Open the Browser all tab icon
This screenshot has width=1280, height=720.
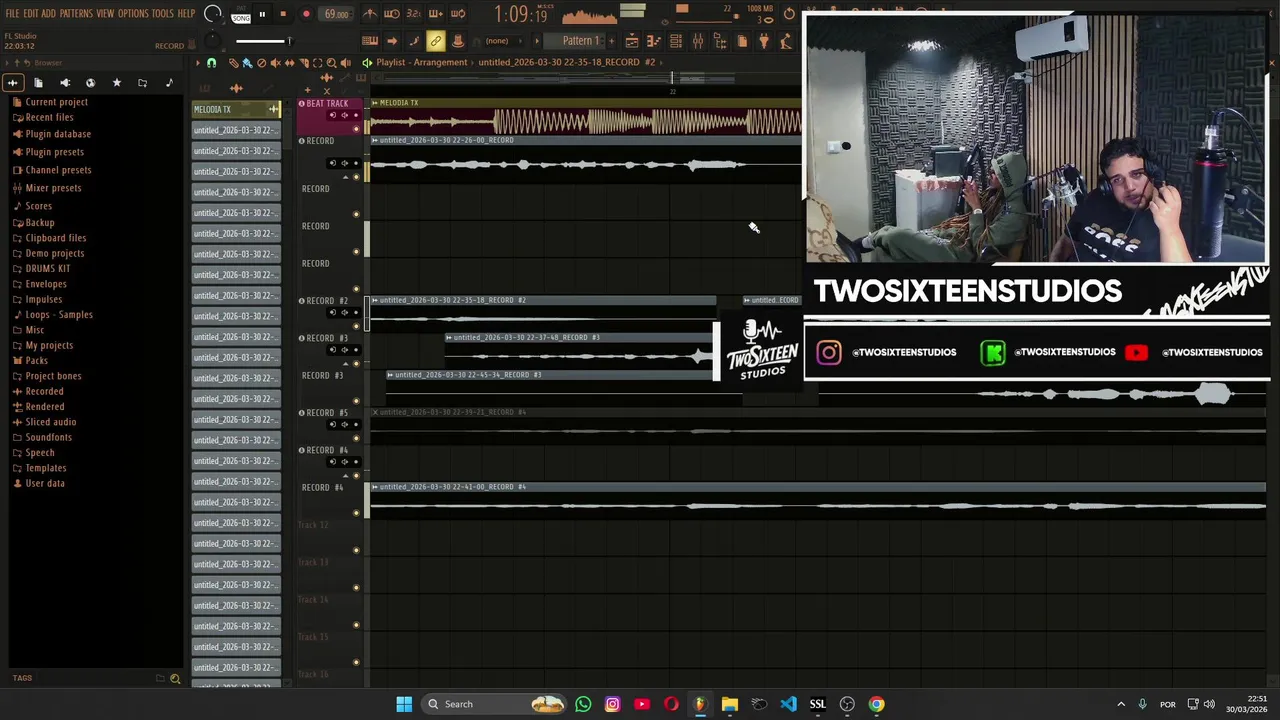(x=13, y=83)
